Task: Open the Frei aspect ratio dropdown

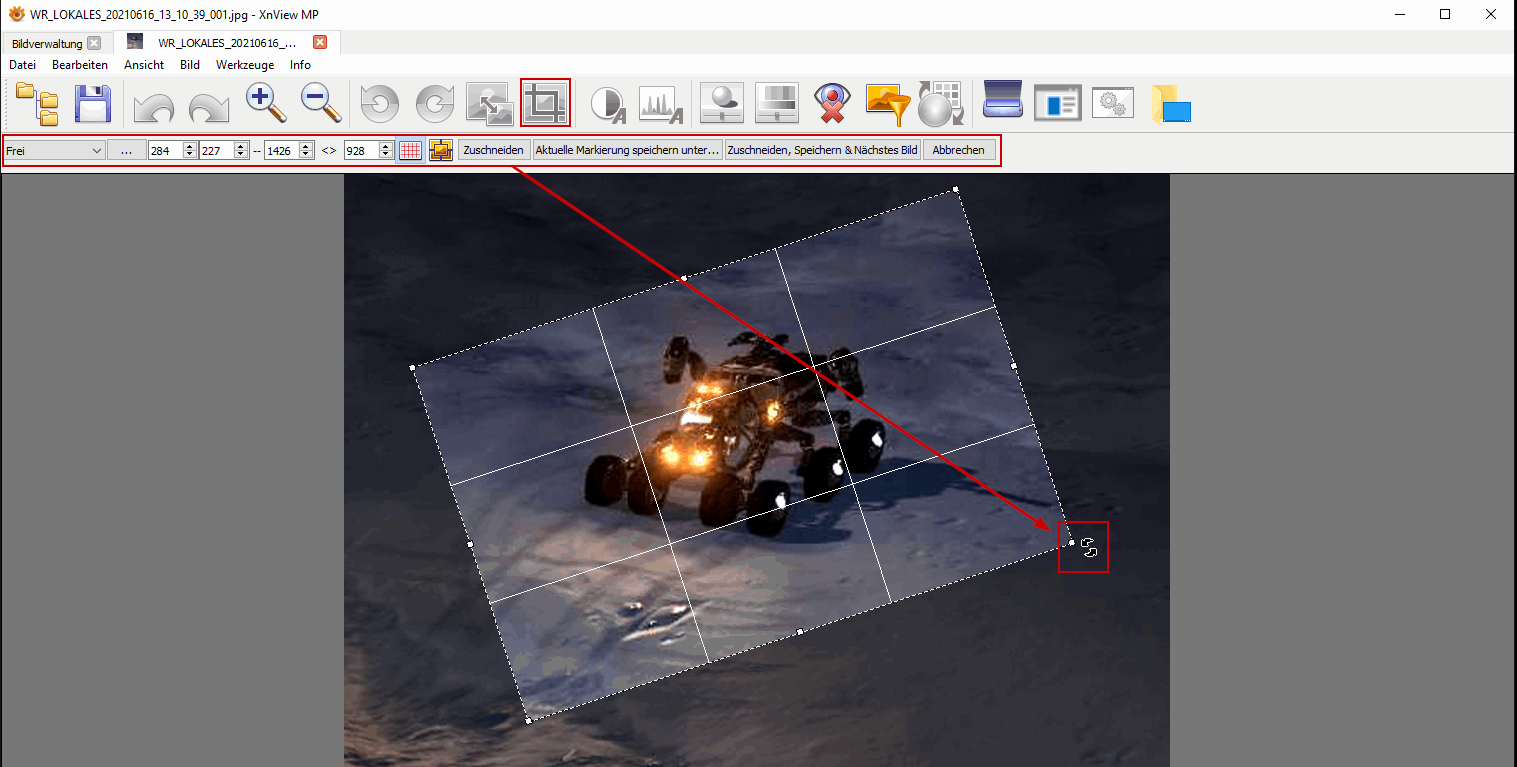Action: tap(54, 150)
